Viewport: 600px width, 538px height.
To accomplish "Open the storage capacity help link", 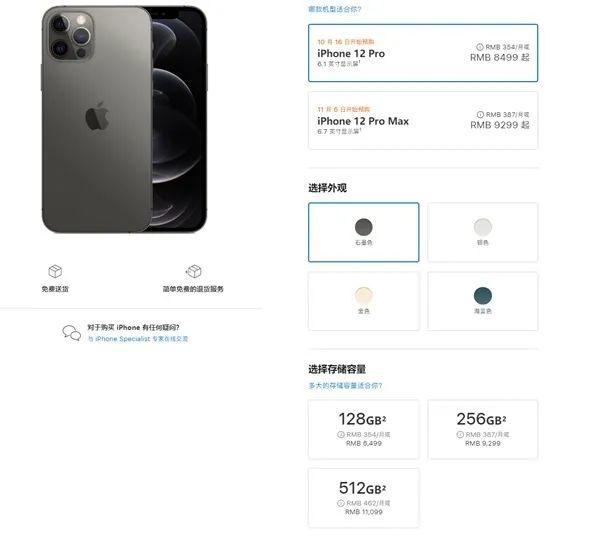I will [x=345, y=386].
